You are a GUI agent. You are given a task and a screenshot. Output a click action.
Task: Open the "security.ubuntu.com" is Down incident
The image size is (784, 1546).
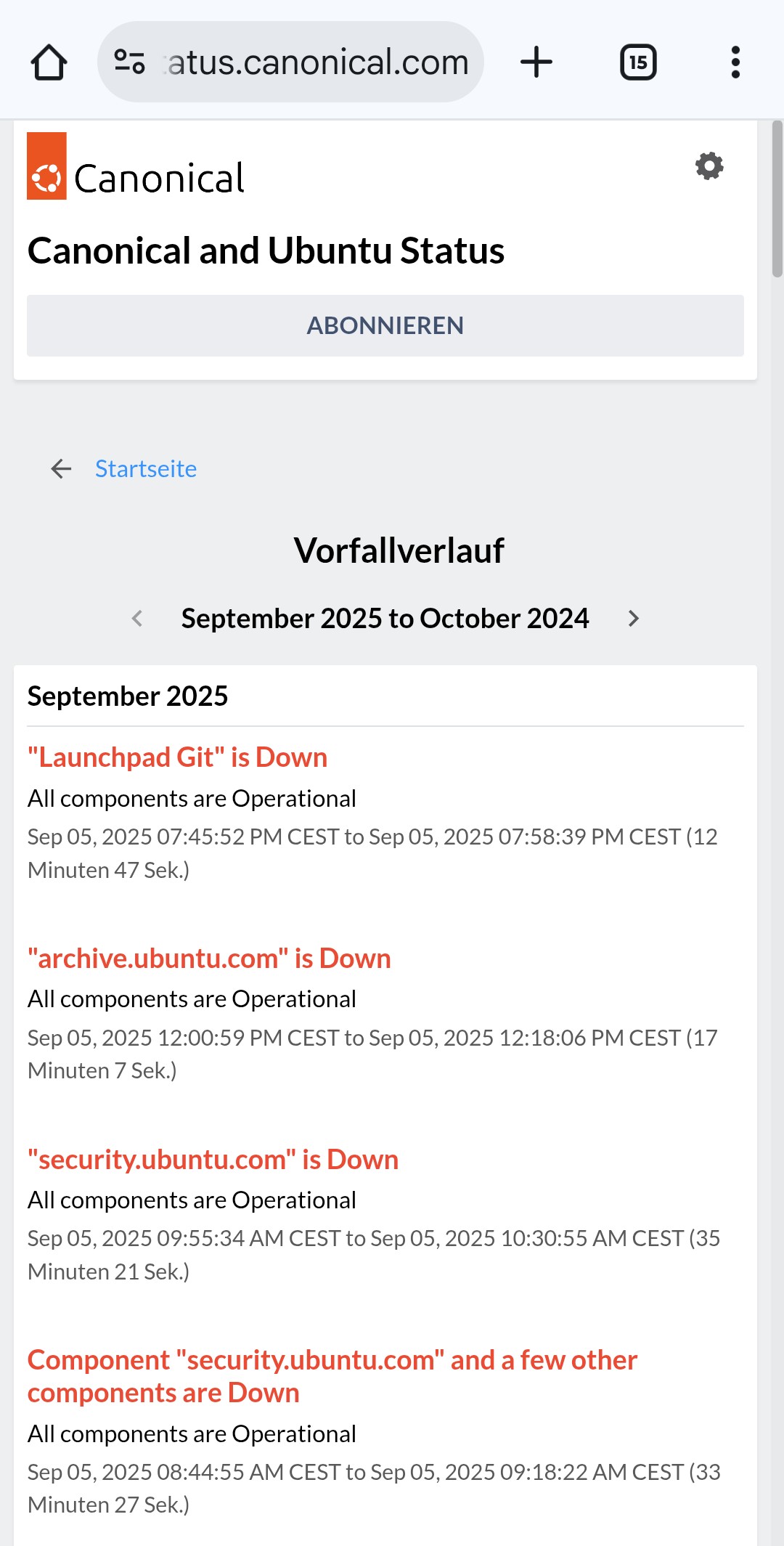213,1160
